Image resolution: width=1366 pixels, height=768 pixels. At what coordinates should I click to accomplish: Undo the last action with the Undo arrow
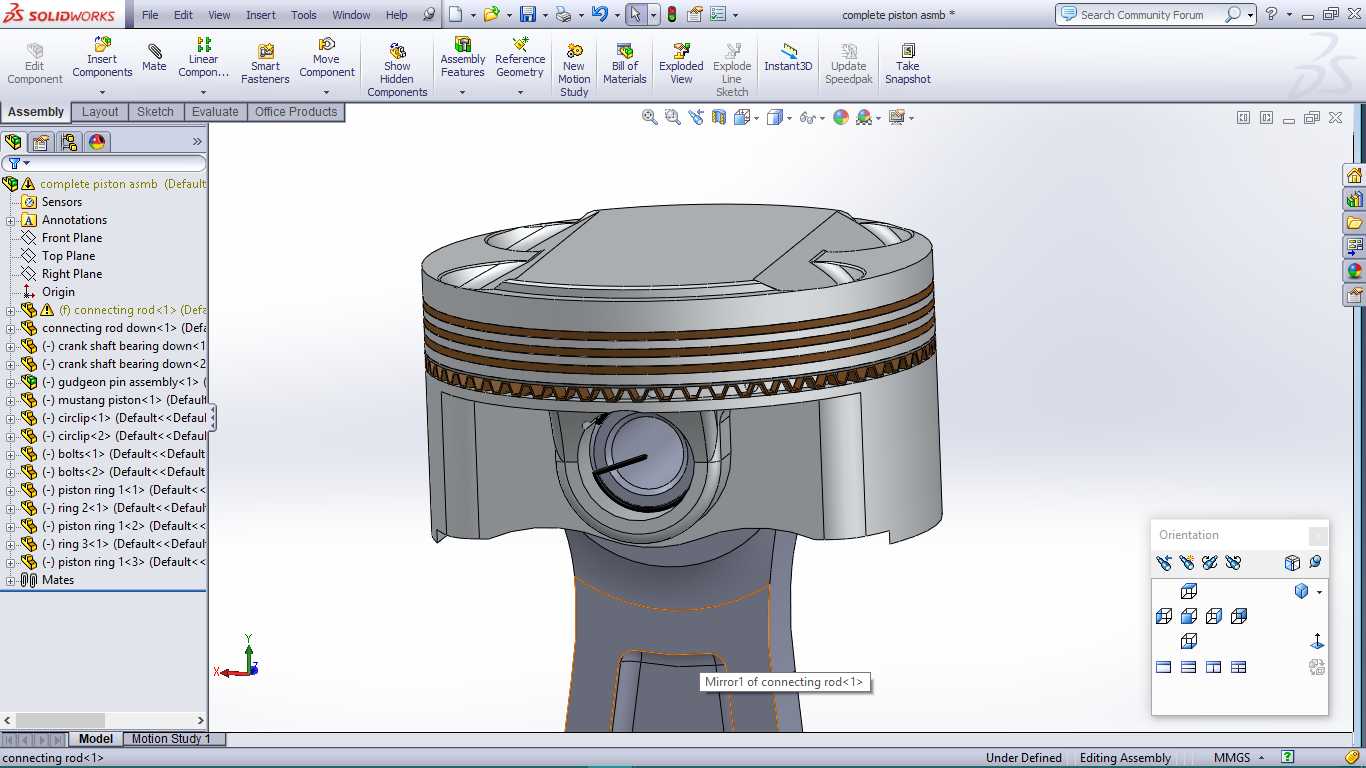tap(599, 14)
